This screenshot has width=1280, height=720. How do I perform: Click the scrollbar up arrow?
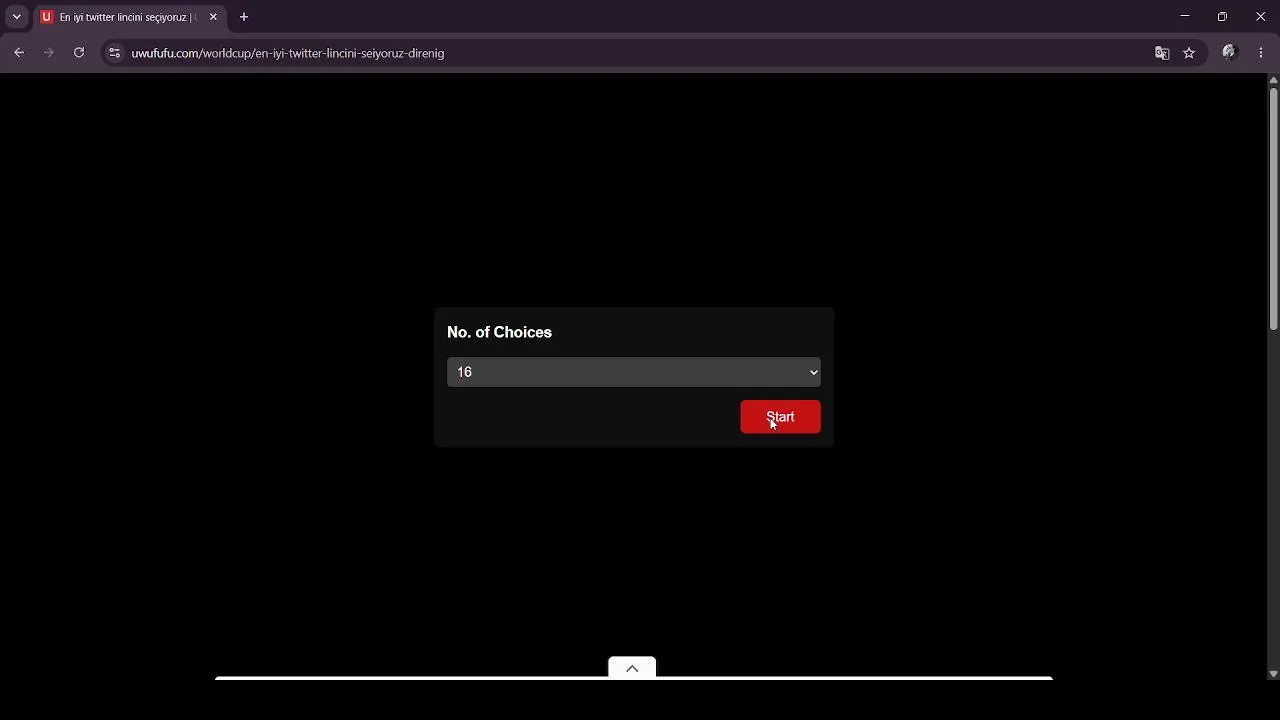coord(1273,80)
